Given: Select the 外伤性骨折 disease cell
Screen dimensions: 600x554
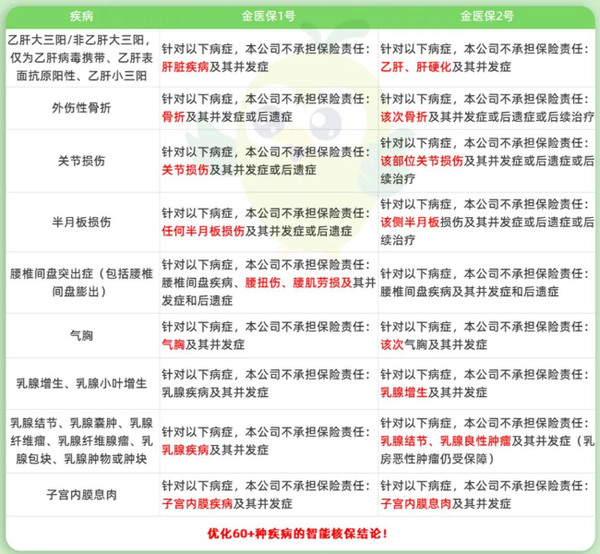Looking at the screenshot, I should pos(82,108).
